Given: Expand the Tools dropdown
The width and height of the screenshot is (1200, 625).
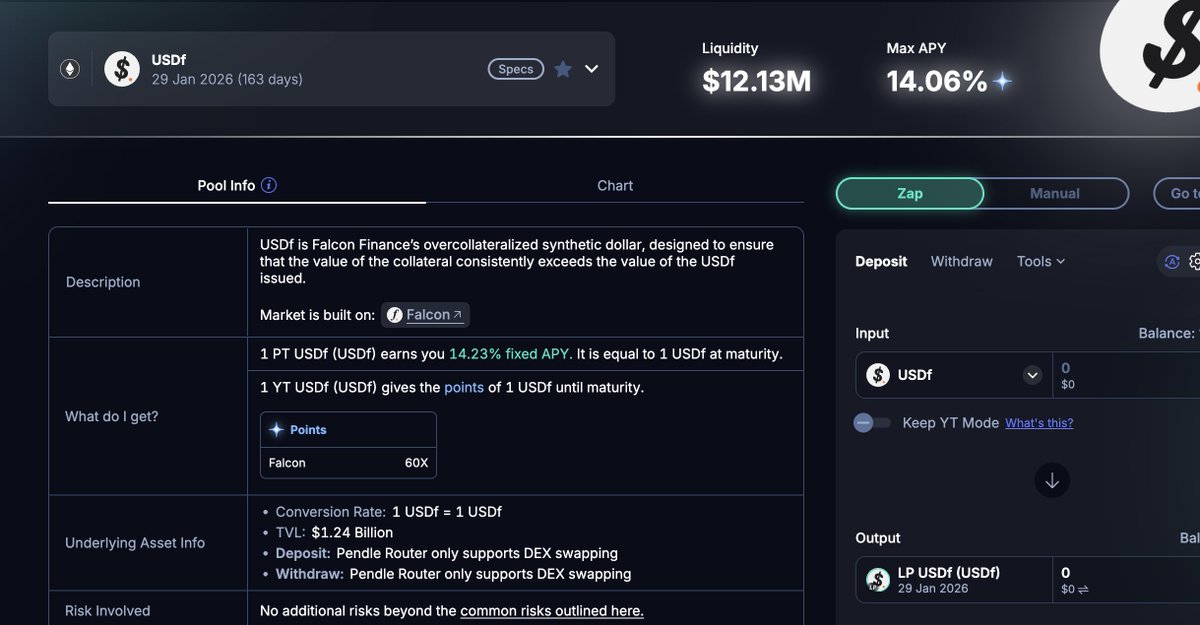Looking at the screenshot, I should [x=1041, y=261].
